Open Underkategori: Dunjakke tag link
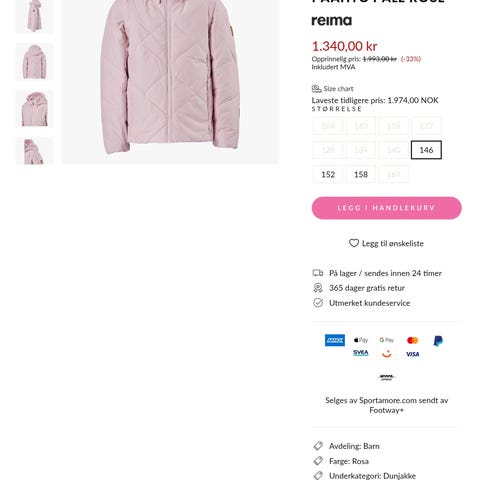Viewport: 480px width, 480px height. [372, 476]
